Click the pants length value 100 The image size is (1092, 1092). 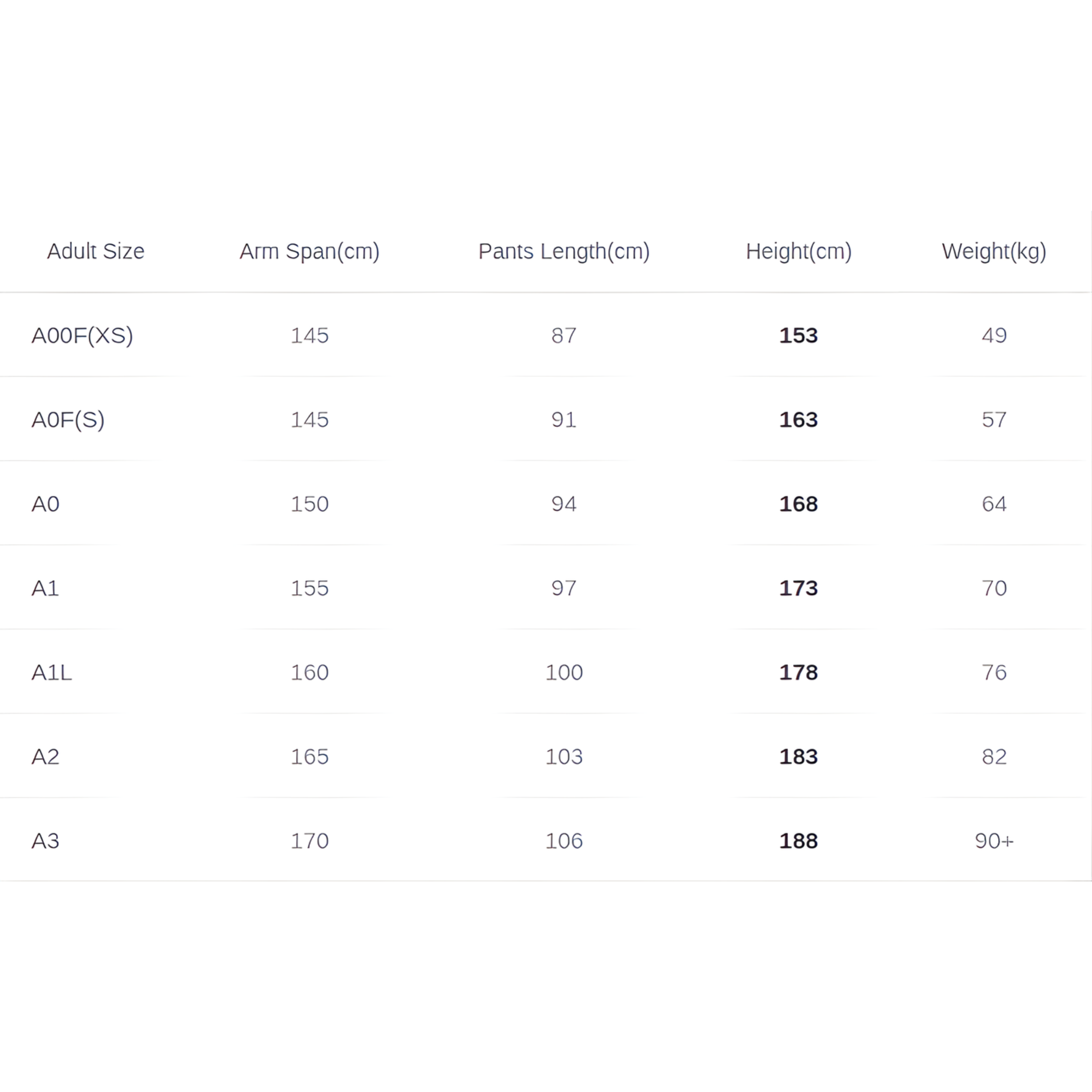(563, 672)
